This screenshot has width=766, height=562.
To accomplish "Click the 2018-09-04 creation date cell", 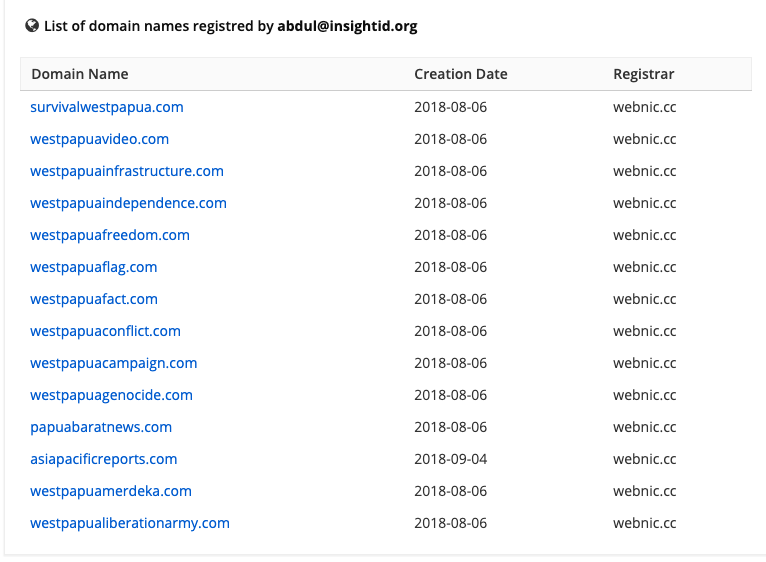I will click(x=450, y=459).
